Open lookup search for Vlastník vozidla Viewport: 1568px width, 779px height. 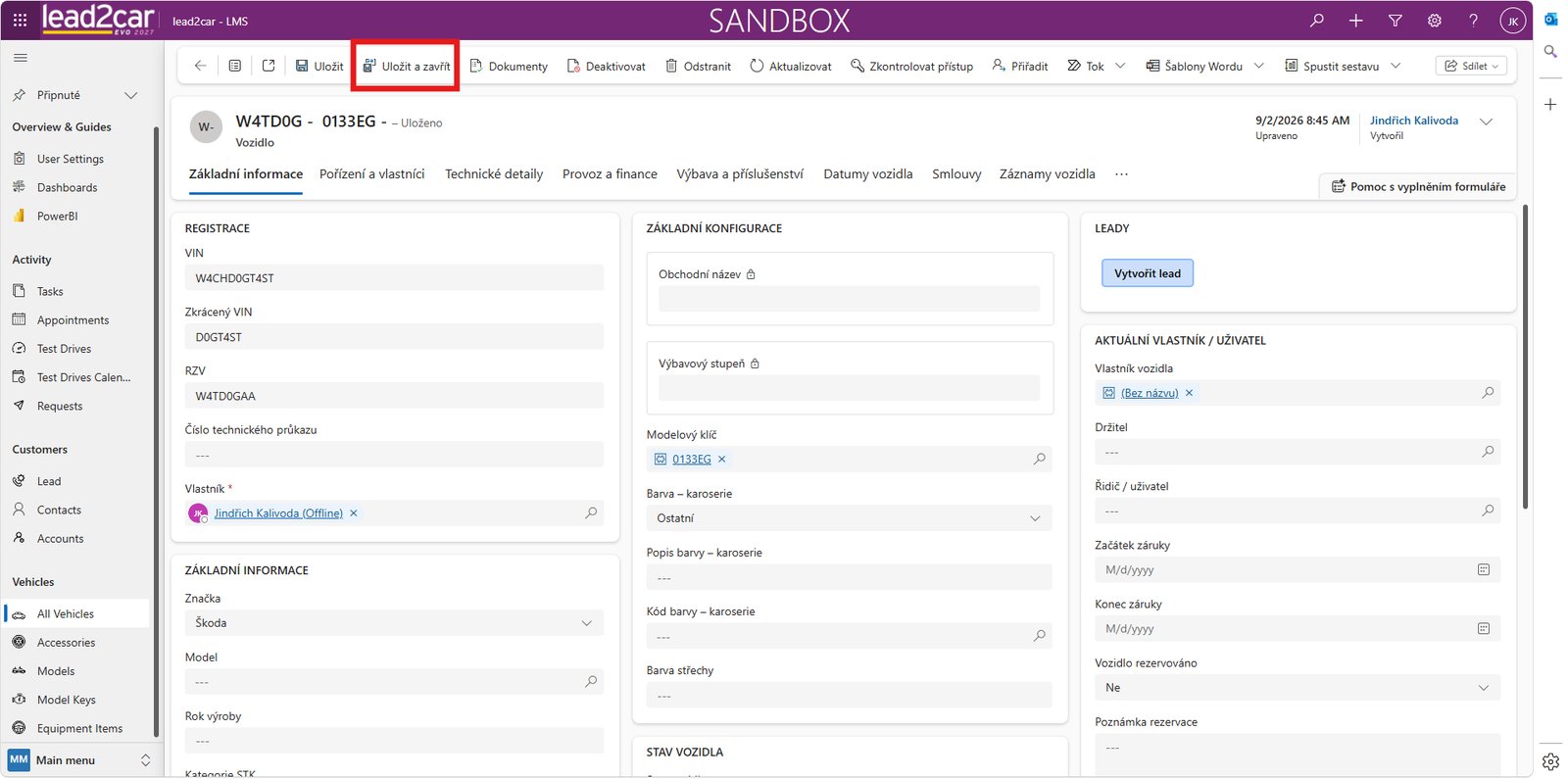pyautogui.click(x=1488, y=393)
